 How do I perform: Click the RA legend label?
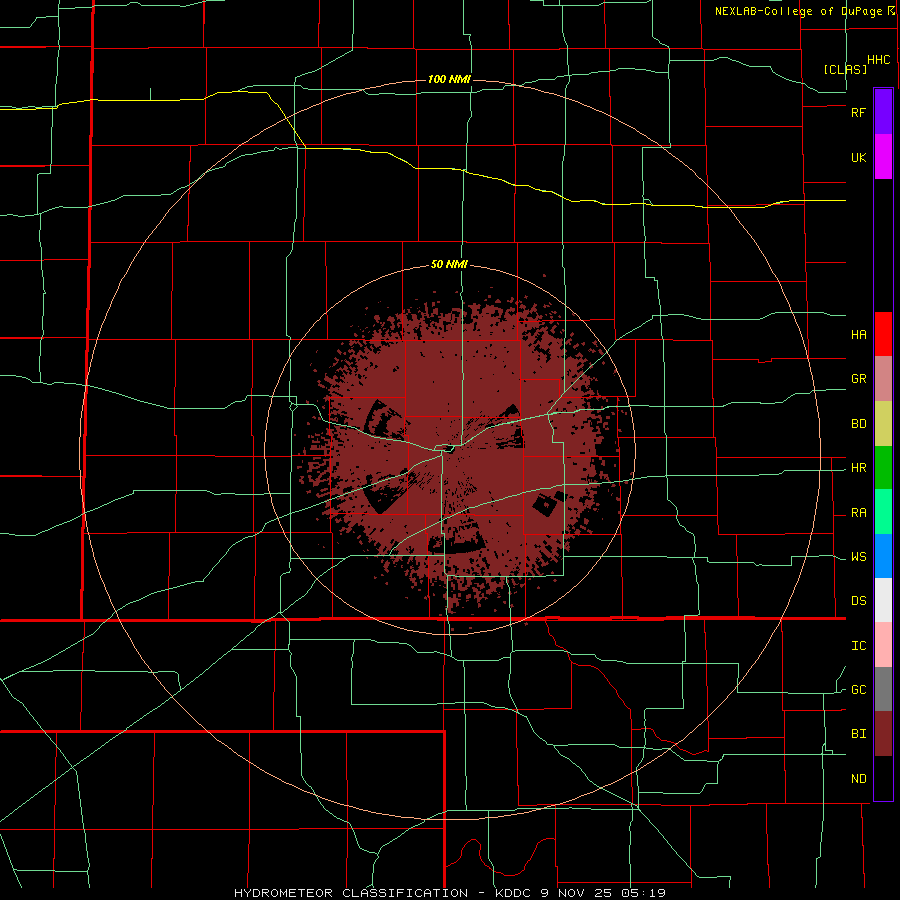[858, 513]
